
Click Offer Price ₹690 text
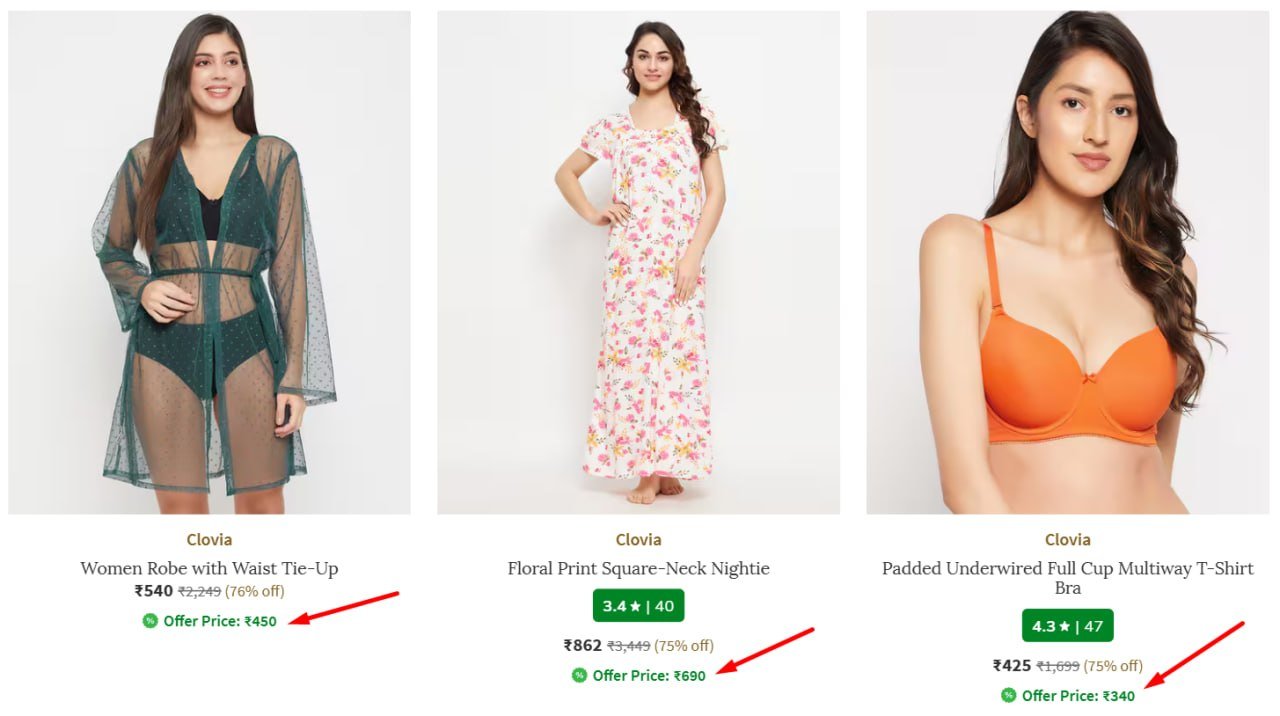[649, 675]
